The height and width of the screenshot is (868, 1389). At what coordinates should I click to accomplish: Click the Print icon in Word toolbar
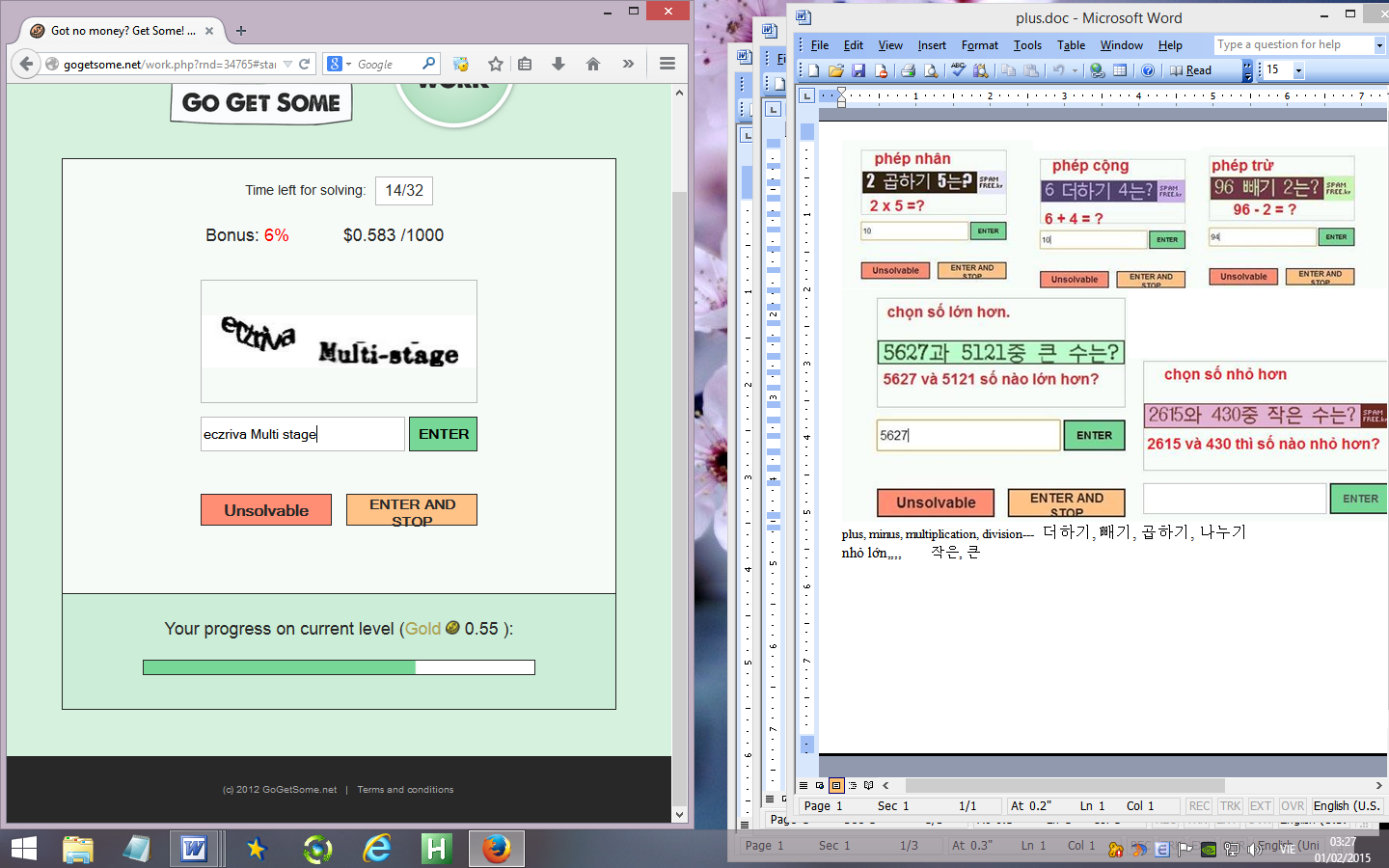(908, 70)
